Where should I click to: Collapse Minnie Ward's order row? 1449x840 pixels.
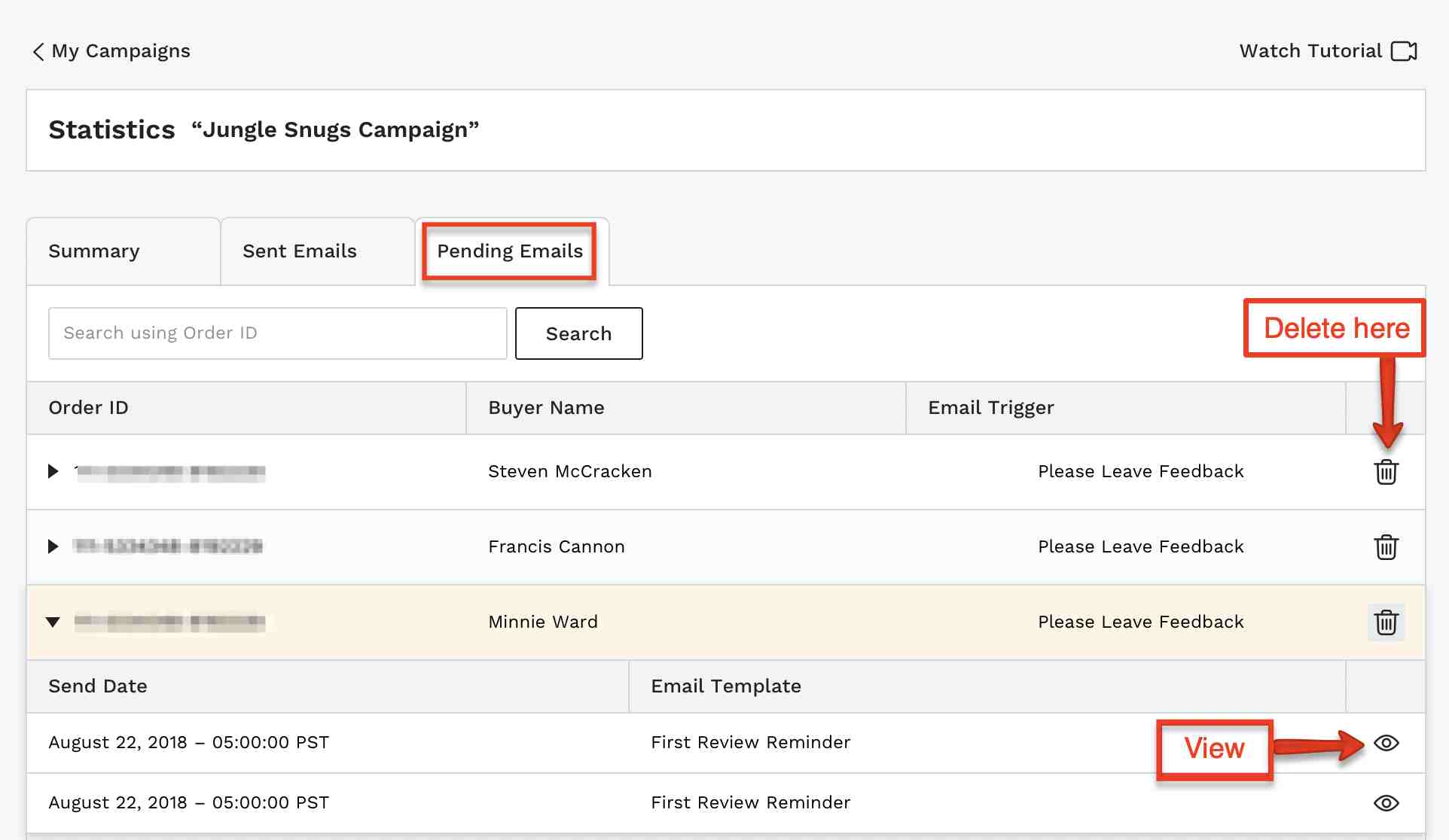click(53, 622)
